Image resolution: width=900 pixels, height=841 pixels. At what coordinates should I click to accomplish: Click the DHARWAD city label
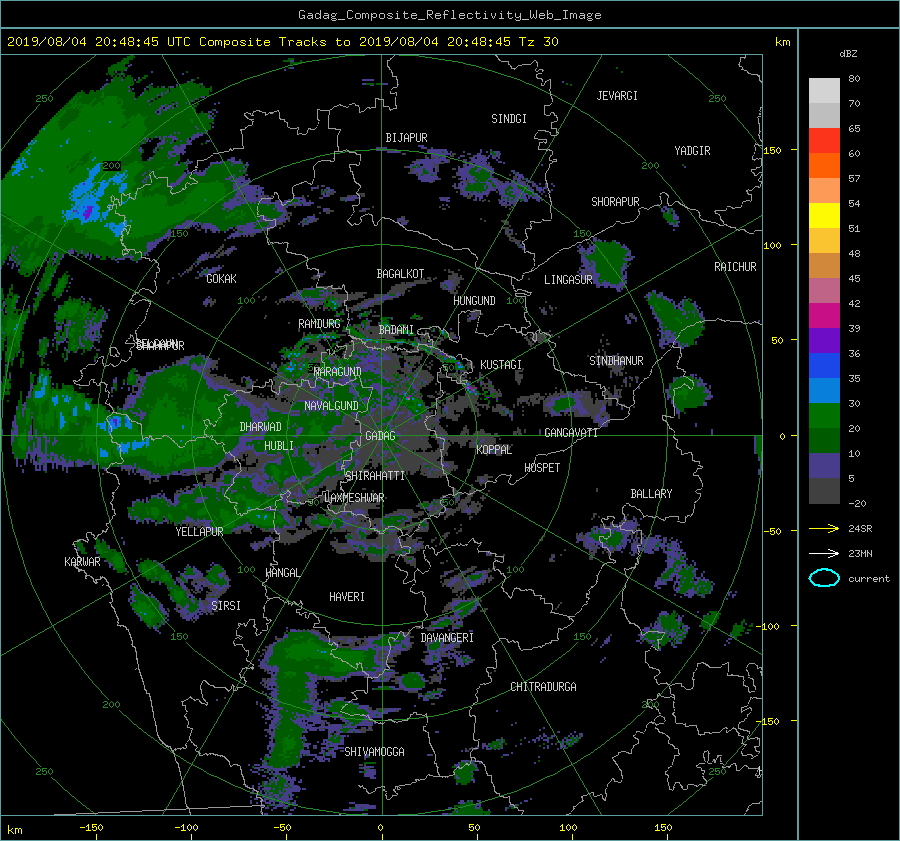pos(260,427)
